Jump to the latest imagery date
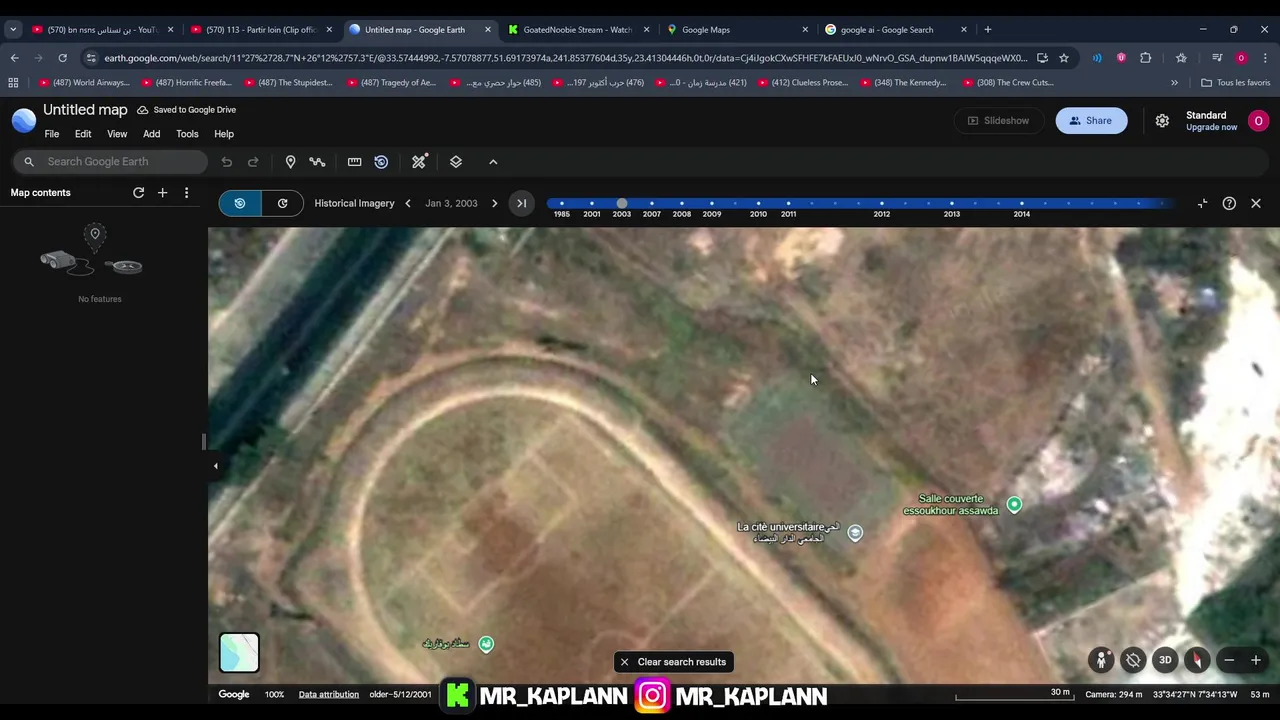 pyautogui.click(x=521, y=204)
